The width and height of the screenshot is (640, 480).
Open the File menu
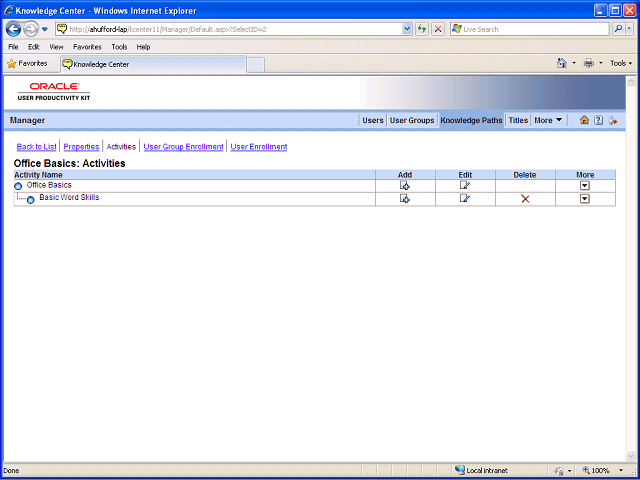coord(13,47)
